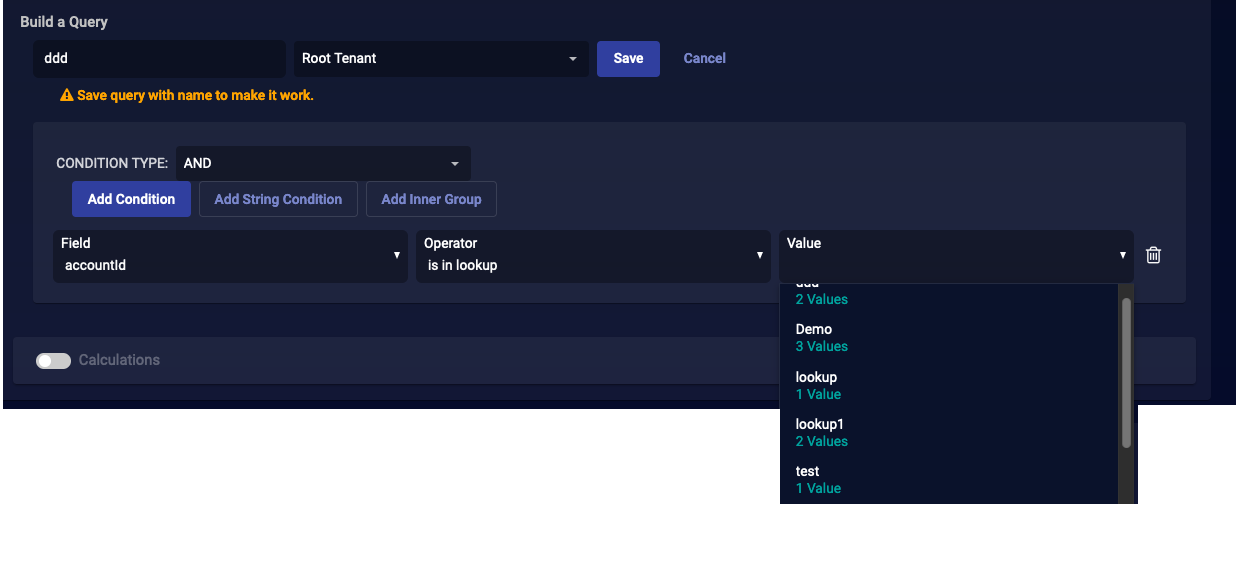The width and height of the screenshot is (1245, 574).
Task: Click the query name field containing ddd
Action: (x=159, y=59)
